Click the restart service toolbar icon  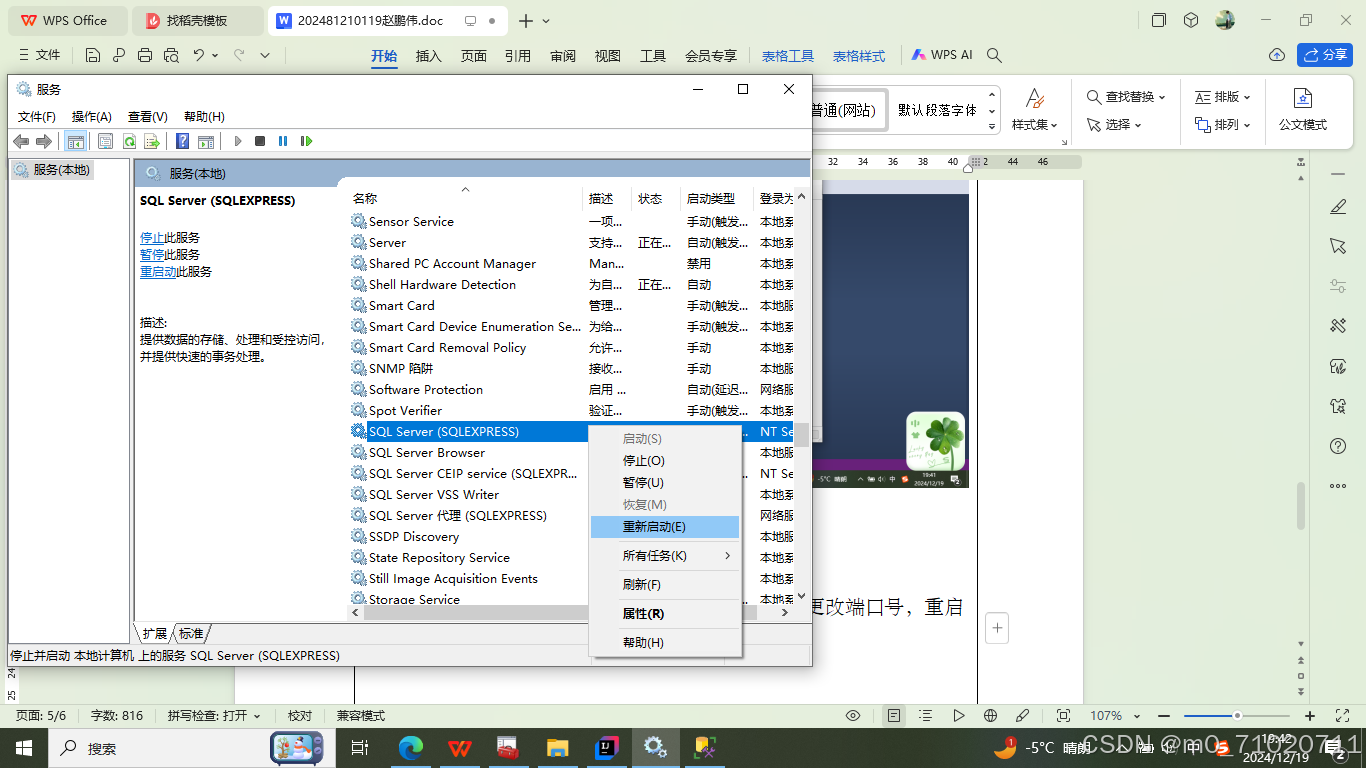pos(306,141)
